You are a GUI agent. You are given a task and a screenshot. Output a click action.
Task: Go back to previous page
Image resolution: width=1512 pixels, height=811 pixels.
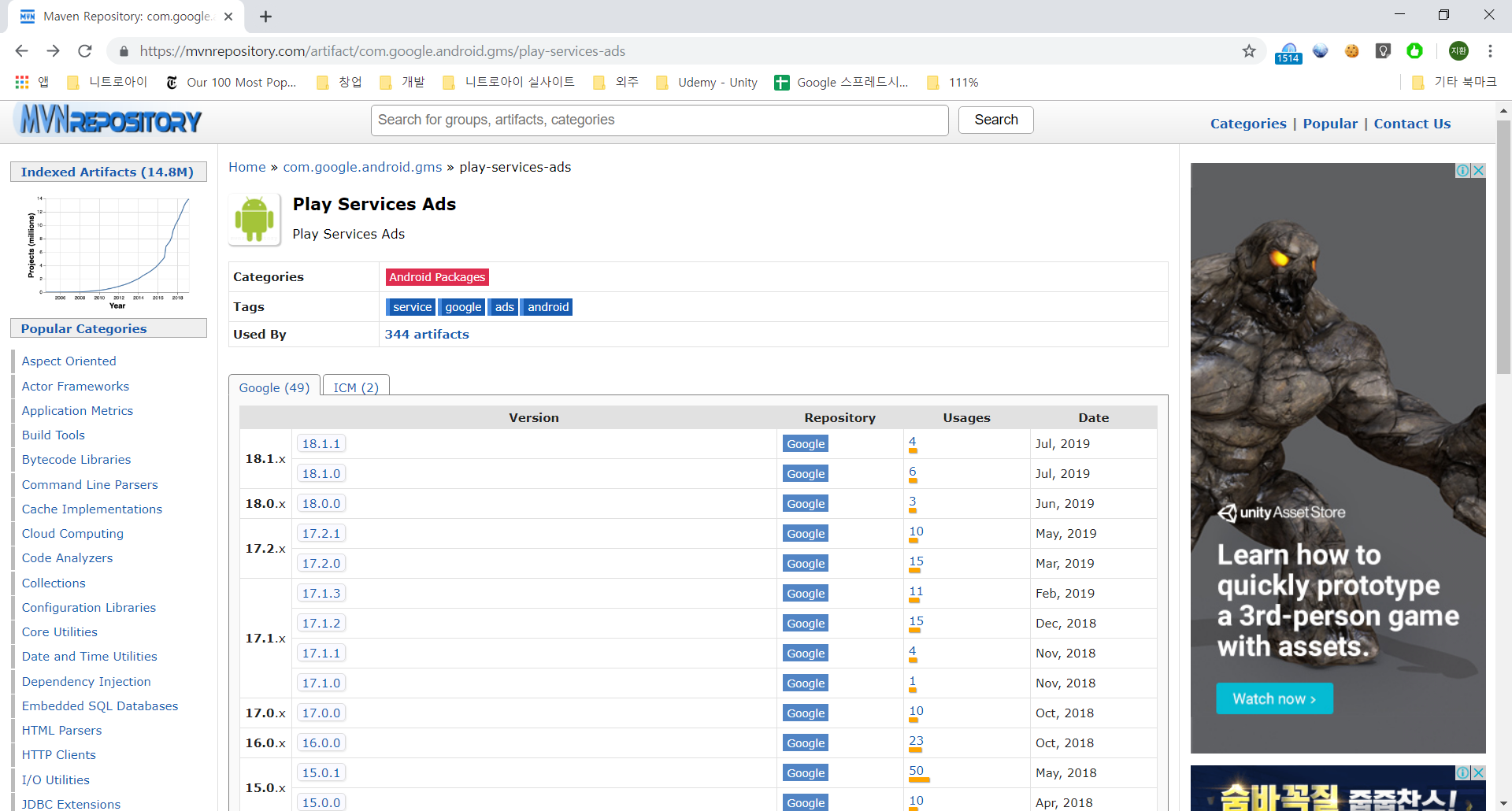[x=21, y=51]
